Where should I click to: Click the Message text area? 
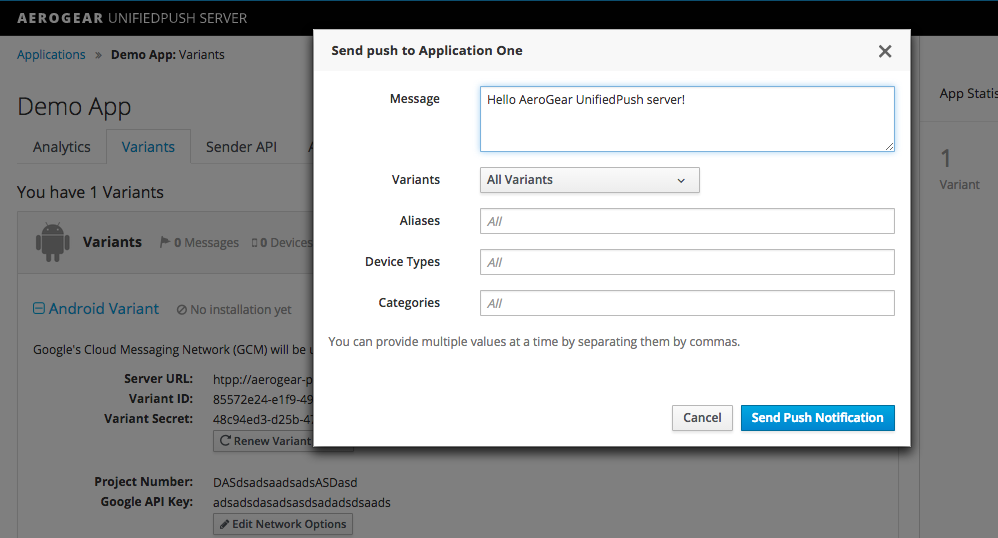(687, 119)
